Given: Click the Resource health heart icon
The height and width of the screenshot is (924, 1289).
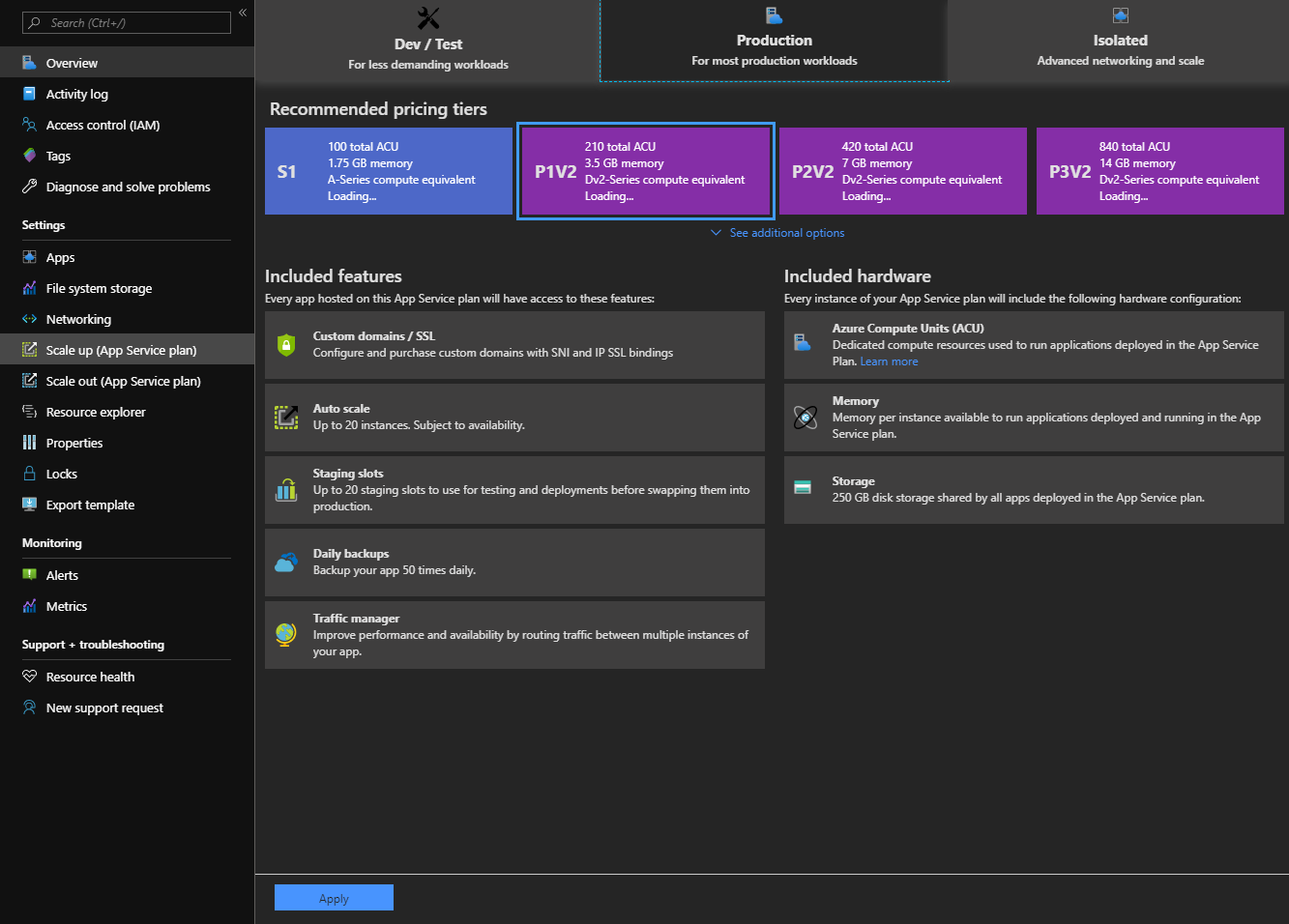Looking at the screenshot, I should tap(30, 677).
